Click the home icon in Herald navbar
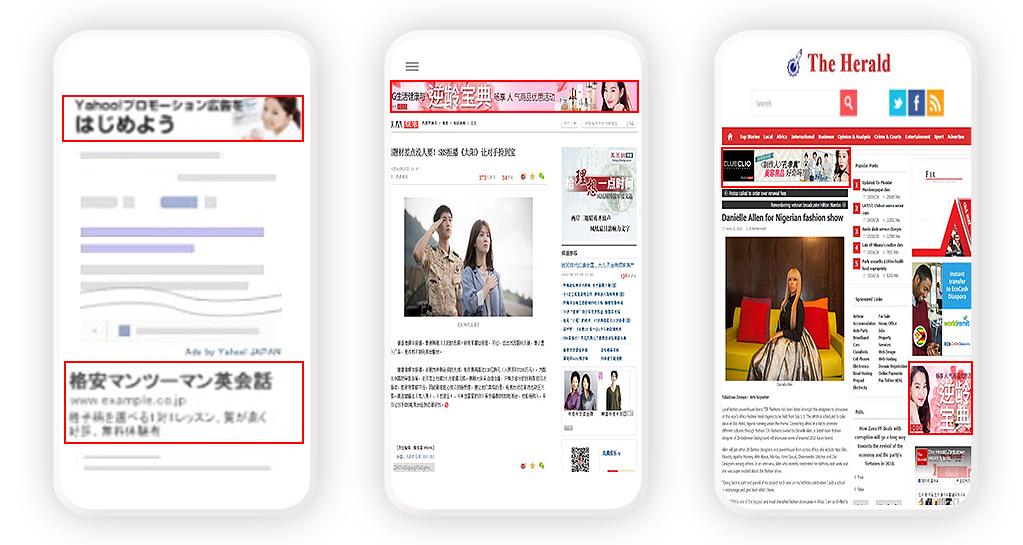Screen dimensions: 1023x545 (730, 136)
